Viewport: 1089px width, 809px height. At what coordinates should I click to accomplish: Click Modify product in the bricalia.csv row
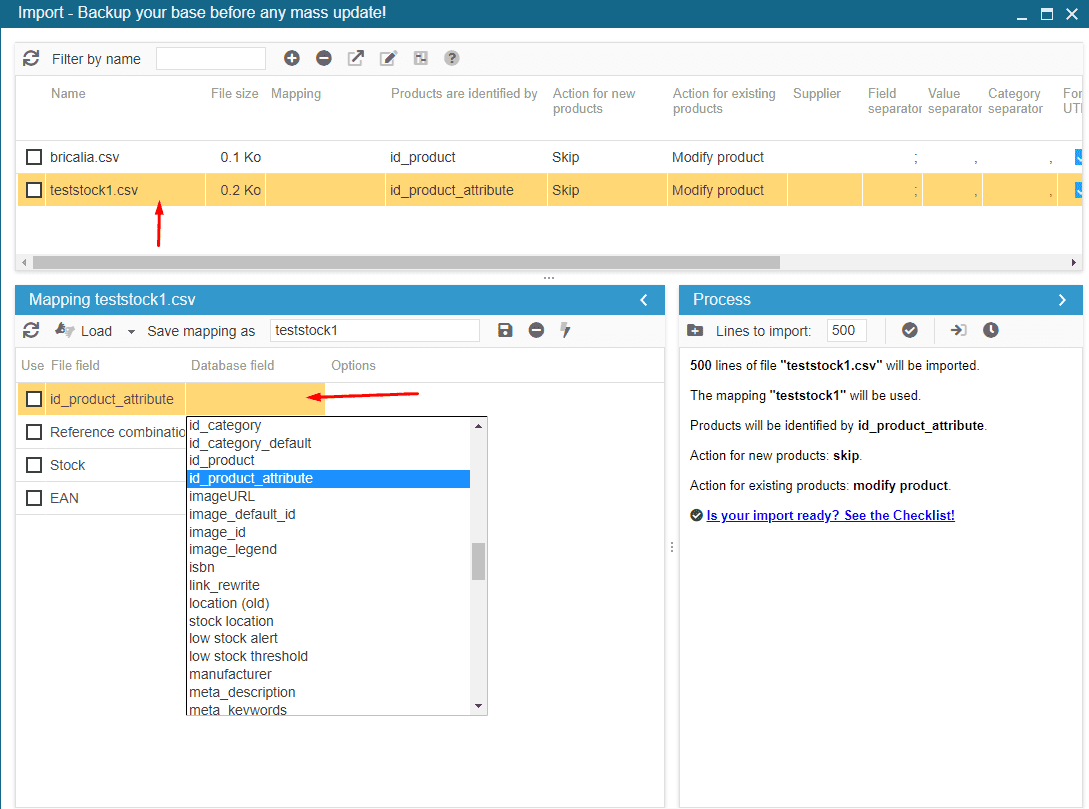pyautogui.click(x=717, y=157)
